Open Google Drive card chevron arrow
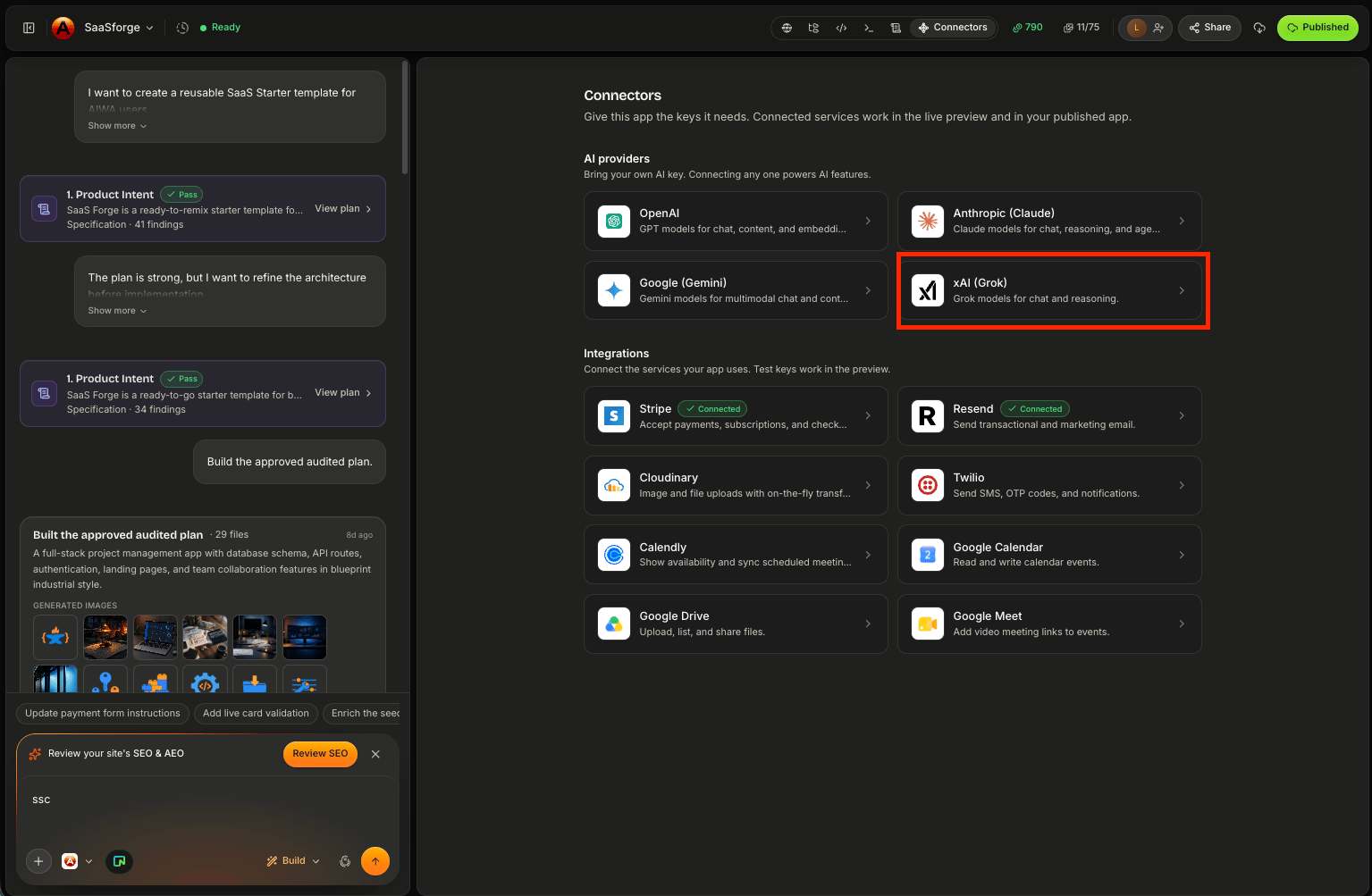This screenshot has height=896, width=1372. tap(868, 624)
